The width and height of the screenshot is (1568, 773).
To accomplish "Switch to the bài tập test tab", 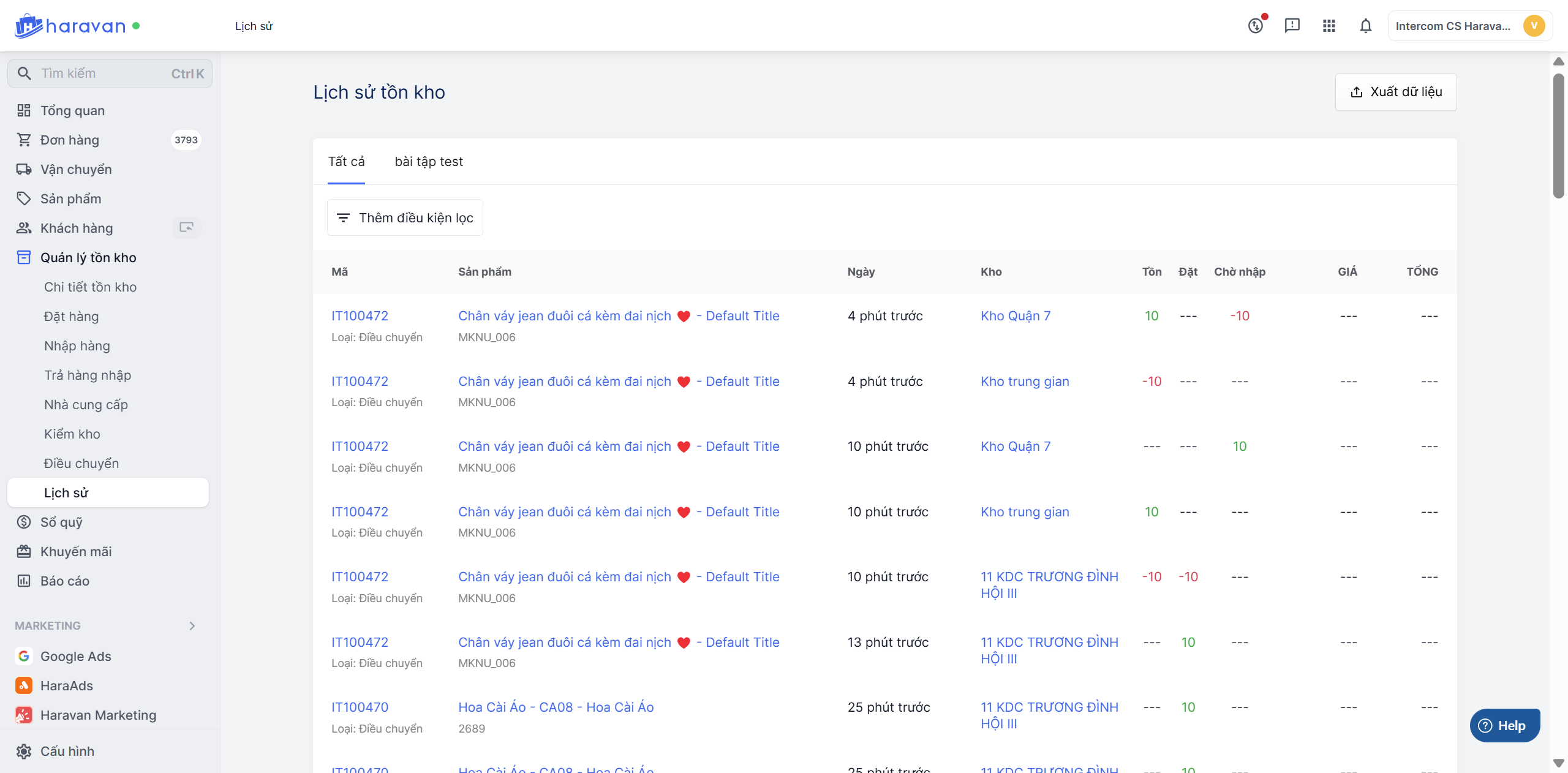I will pyautogui.click(x=428, y=161).
